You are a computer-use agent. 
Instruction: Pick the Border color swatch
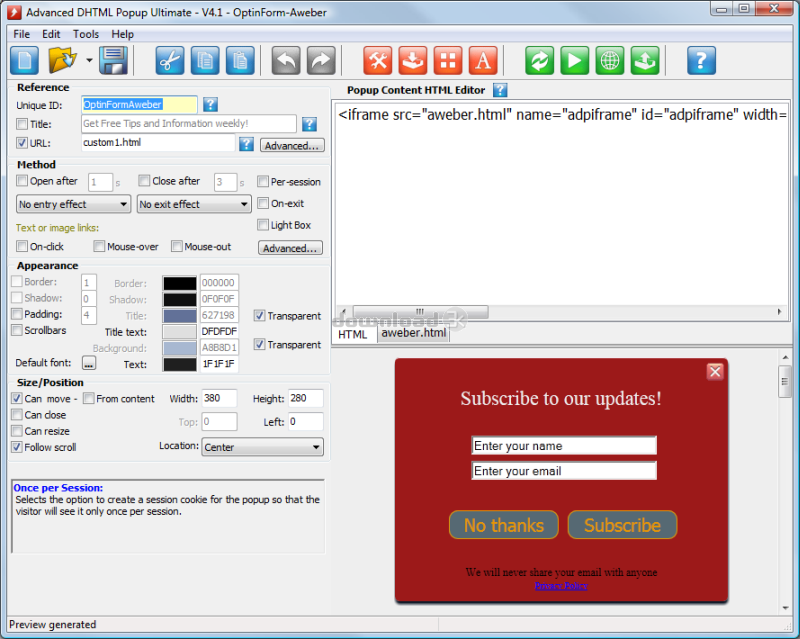[180, 283]
